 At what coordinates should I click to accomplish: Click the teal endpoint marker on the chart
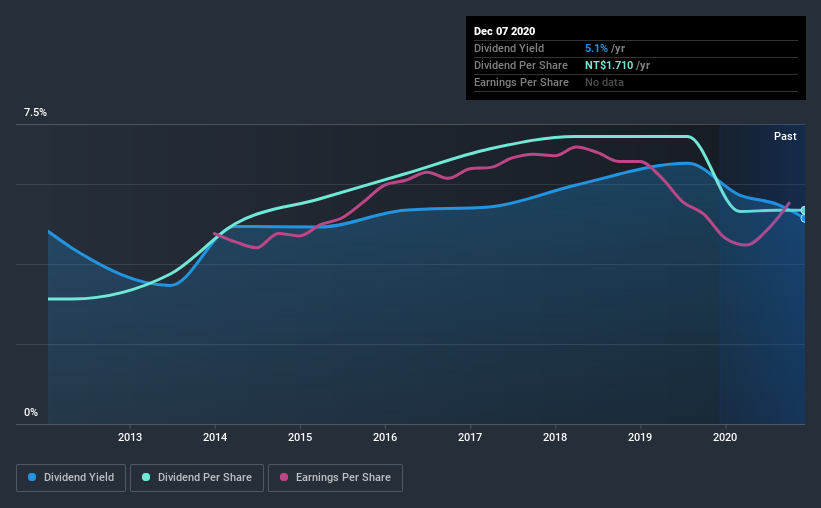[804, 211]
